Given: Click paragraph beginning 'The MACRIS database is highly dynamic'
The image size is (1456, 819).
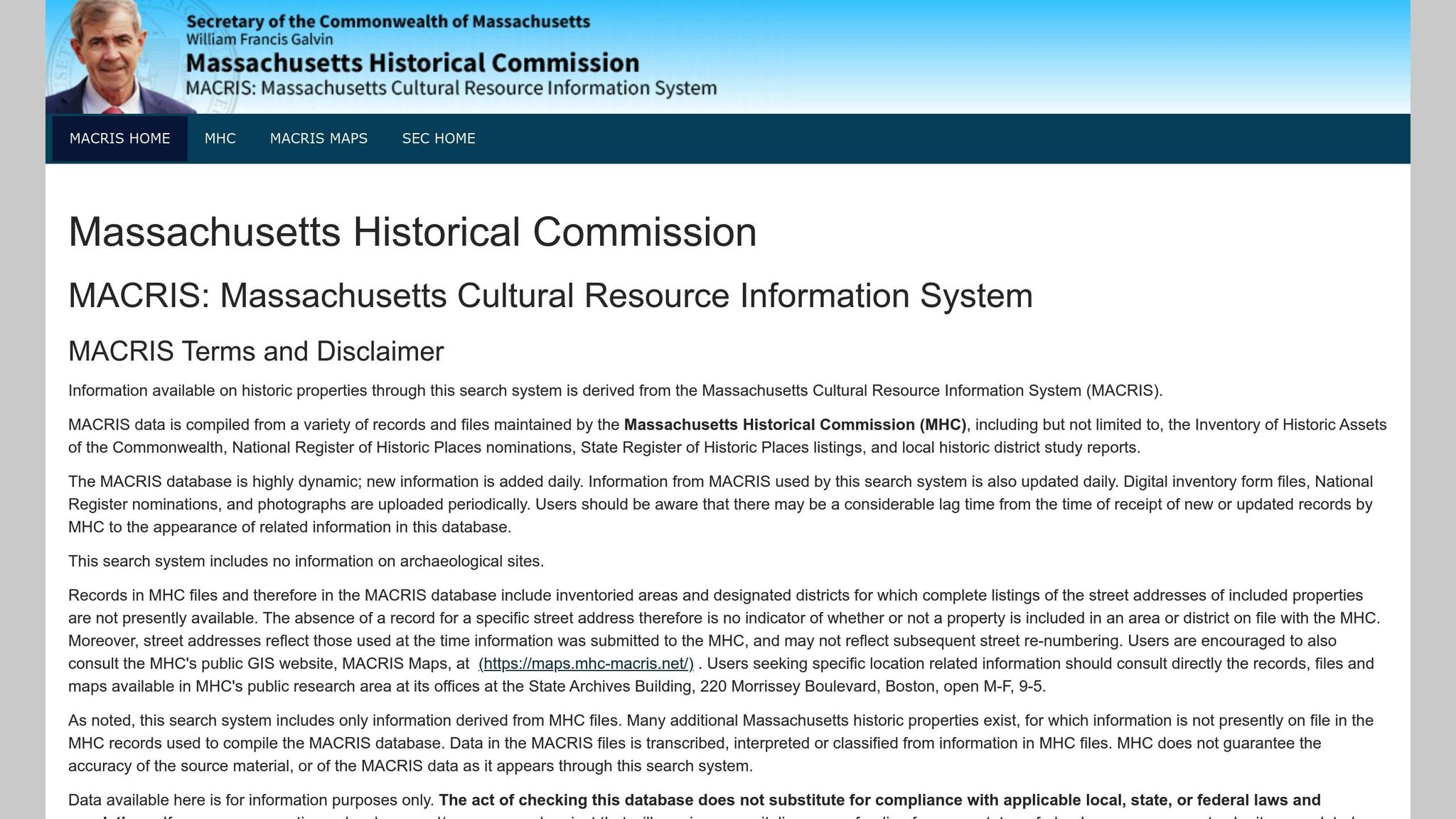Looking at the screenshot, I should point(721,504).
